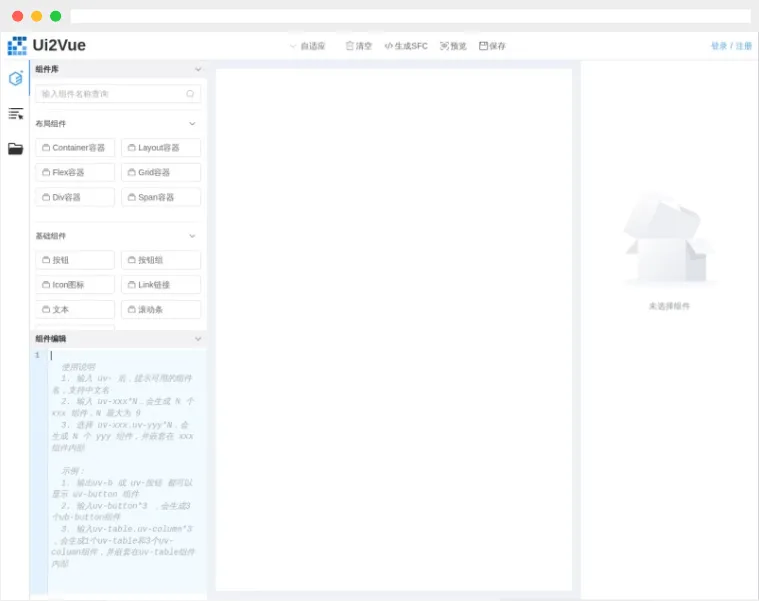This screenshot has width=759, height=601.
Task: Select the Div容器 component
Action: [x=75, y=197]
